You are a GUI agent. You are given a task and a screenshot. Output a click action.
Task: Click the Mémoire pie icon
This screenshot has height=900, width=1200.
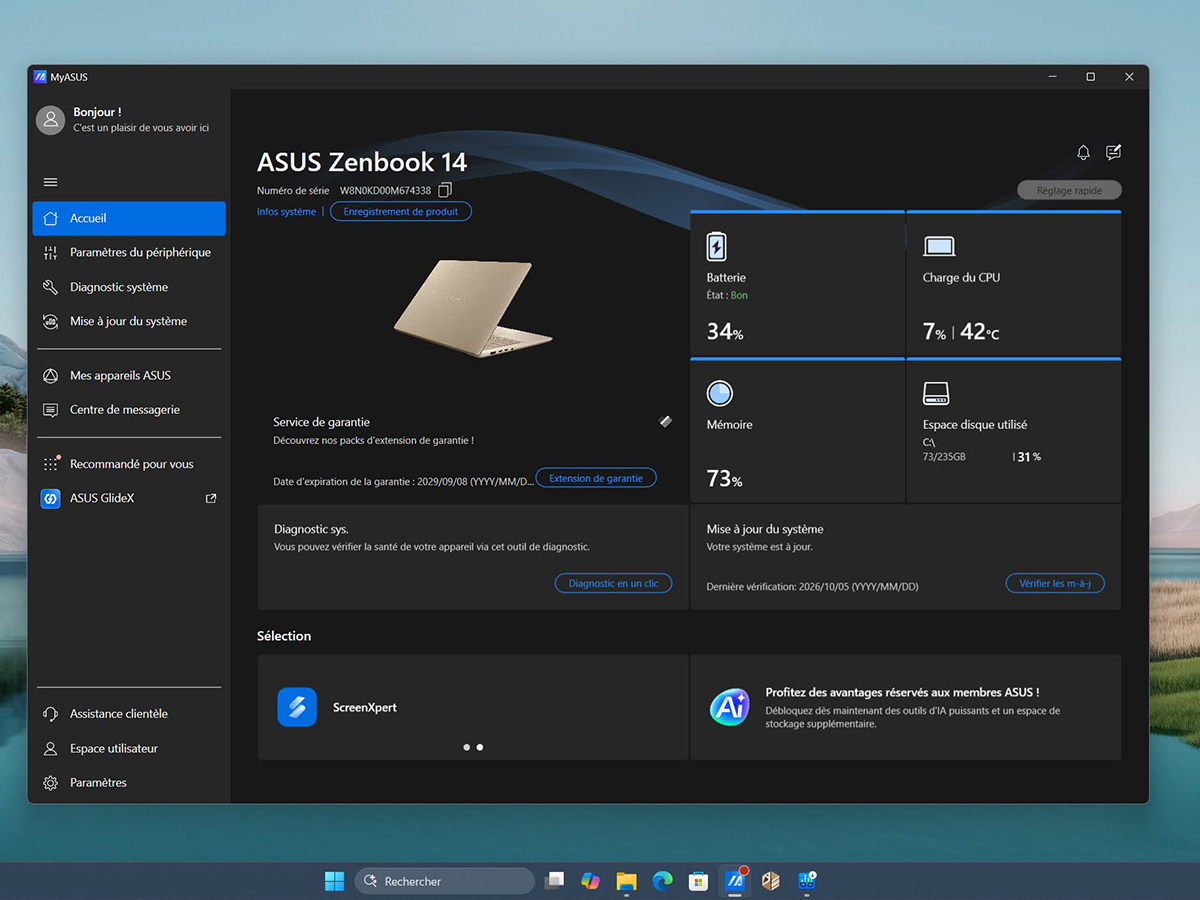[720, 393]
